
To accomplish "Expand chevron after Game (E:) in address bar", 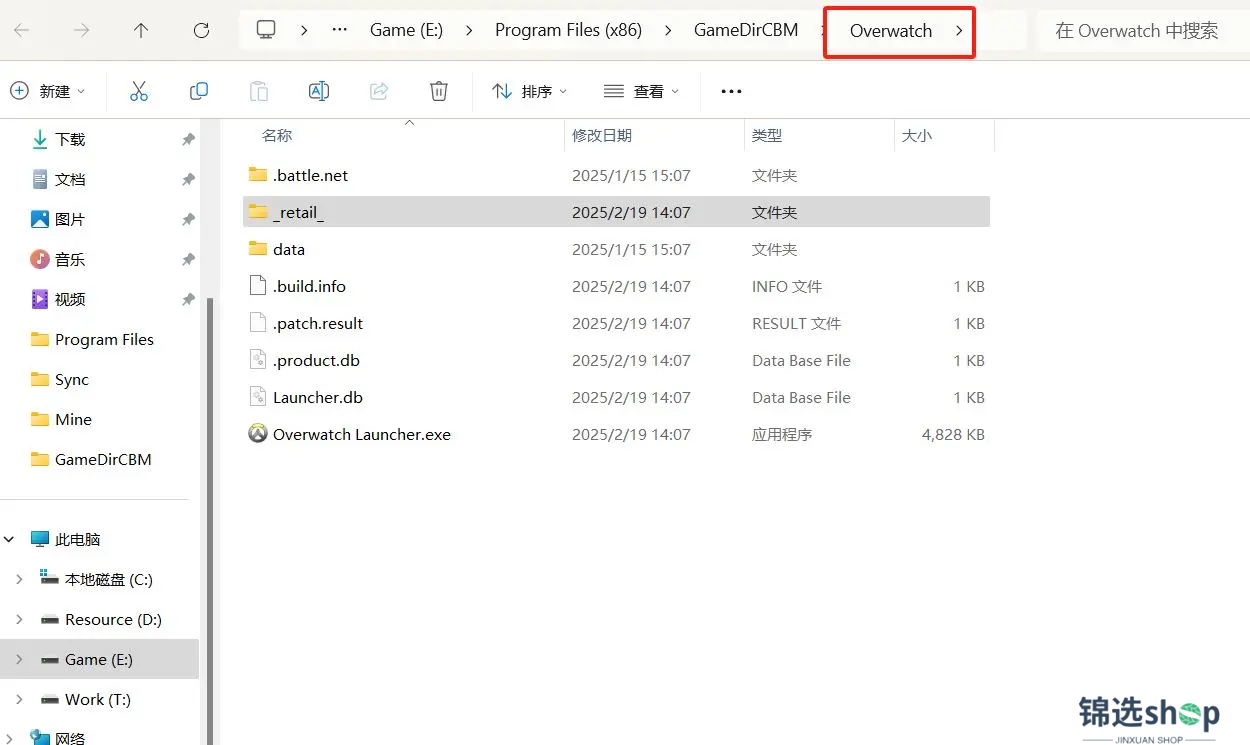I will click(x=469, y=31).
